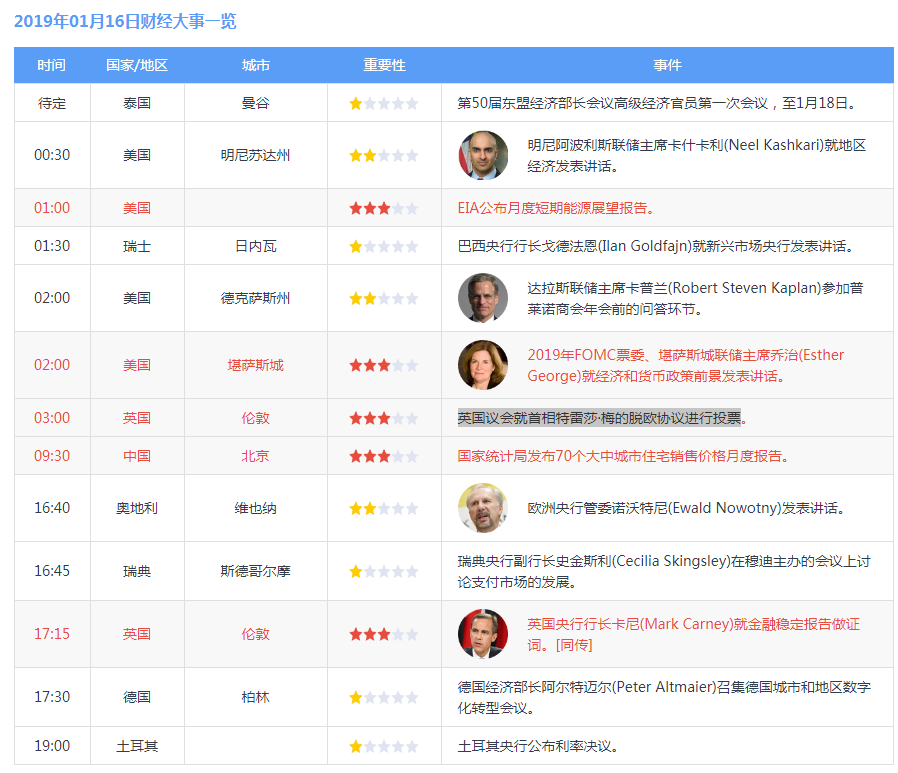The image size is (898, 773).
Task: Click Ewald Nowotny's portrait thumbnail
Action: (x=483, y=508)
